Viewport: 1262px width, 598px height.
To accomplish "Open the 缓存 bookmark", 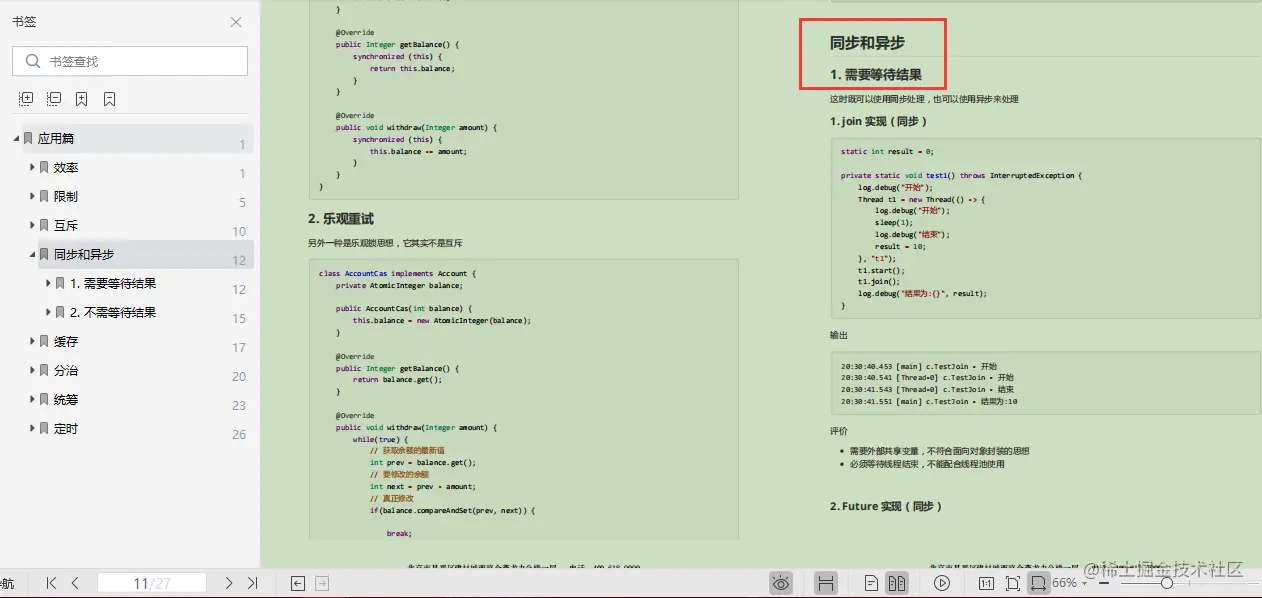I will coord(66,342).
